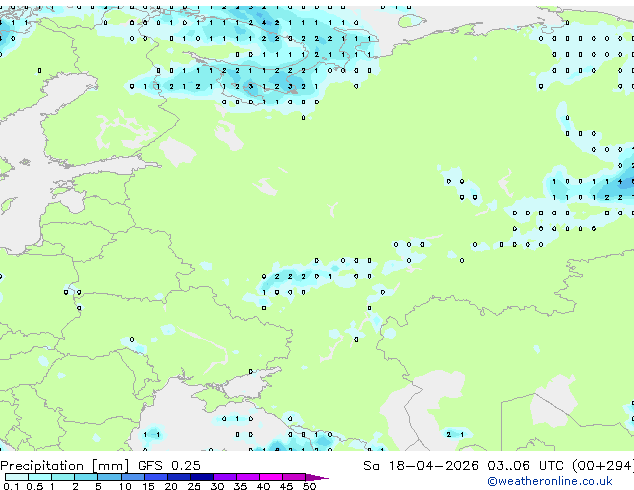Screen dimensions: 634x490
Task: Click the '50' legend scale value
Action: (309, 486)
